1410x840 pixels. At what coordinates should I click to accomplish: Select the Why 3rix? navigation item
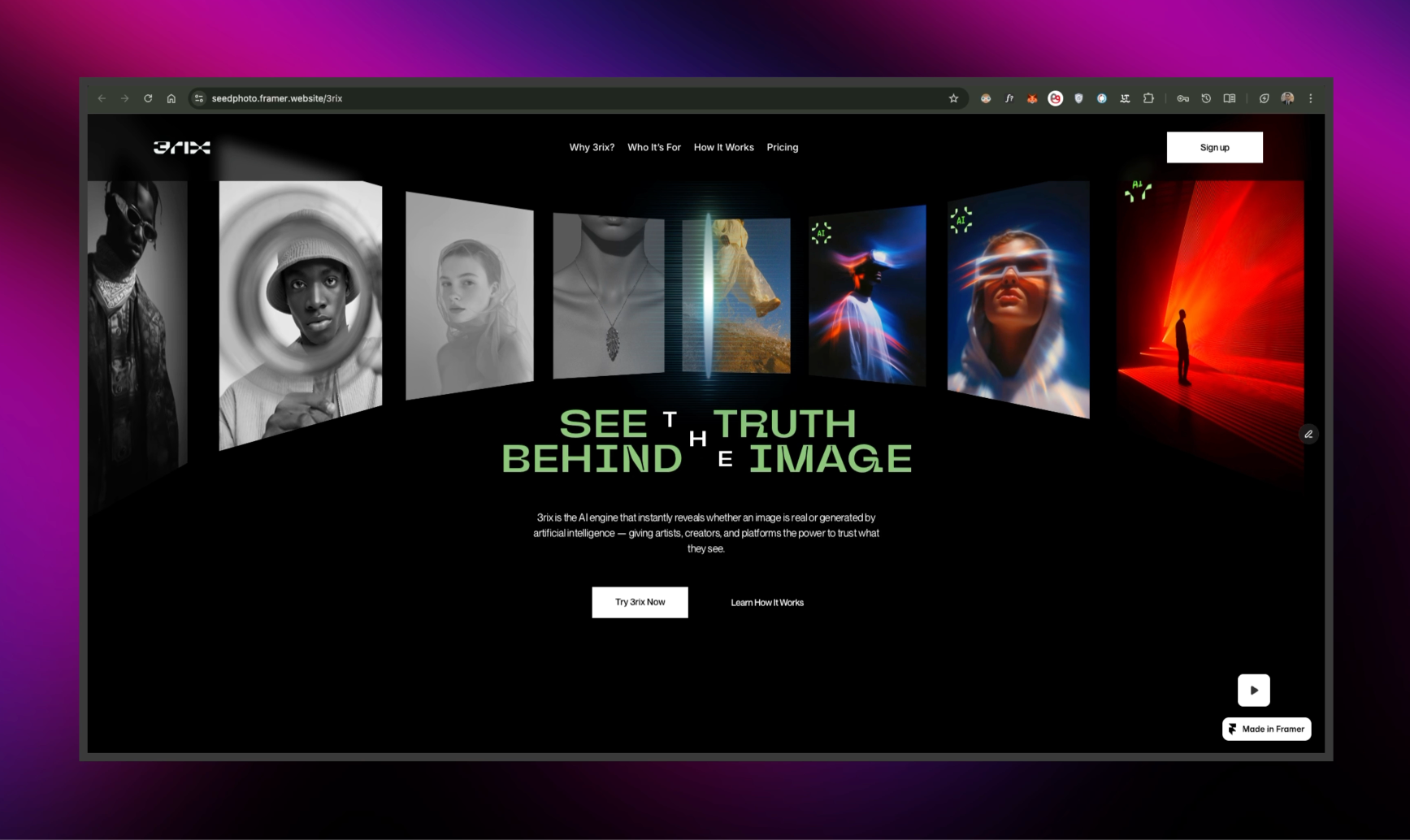click(x=592, y=147)
